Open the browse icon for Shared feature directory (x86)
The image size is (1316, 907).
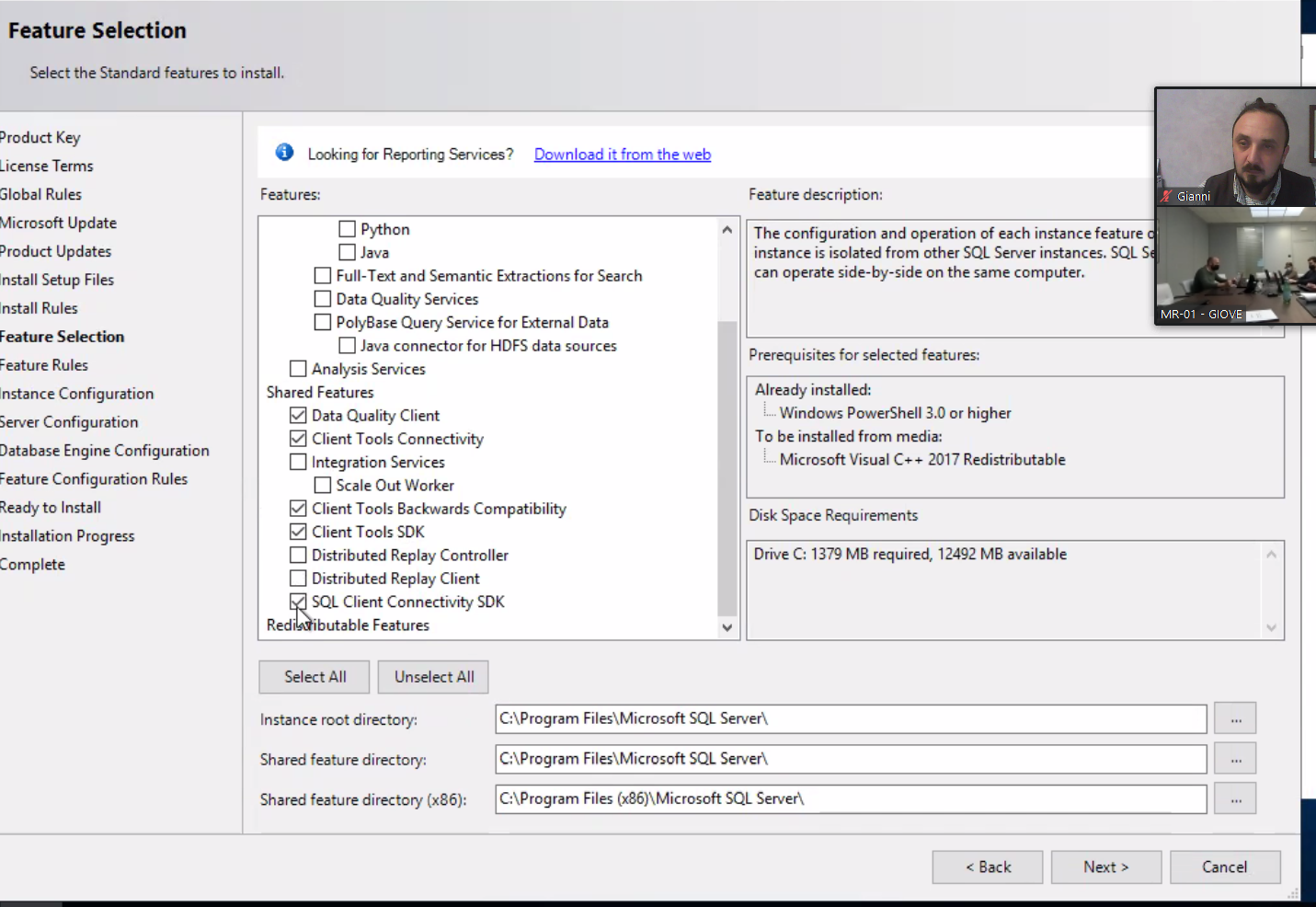pos(1235,798)
